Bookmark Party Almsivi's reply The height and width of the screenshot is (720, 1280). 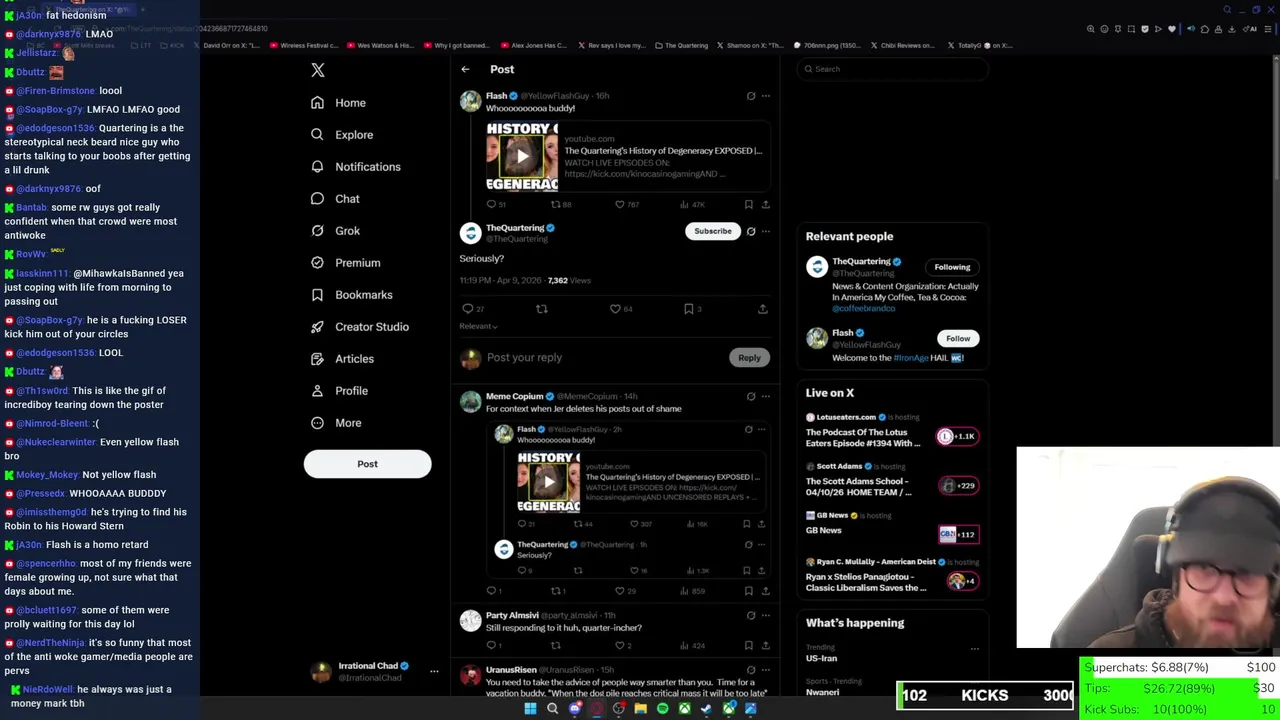point(748,645)
